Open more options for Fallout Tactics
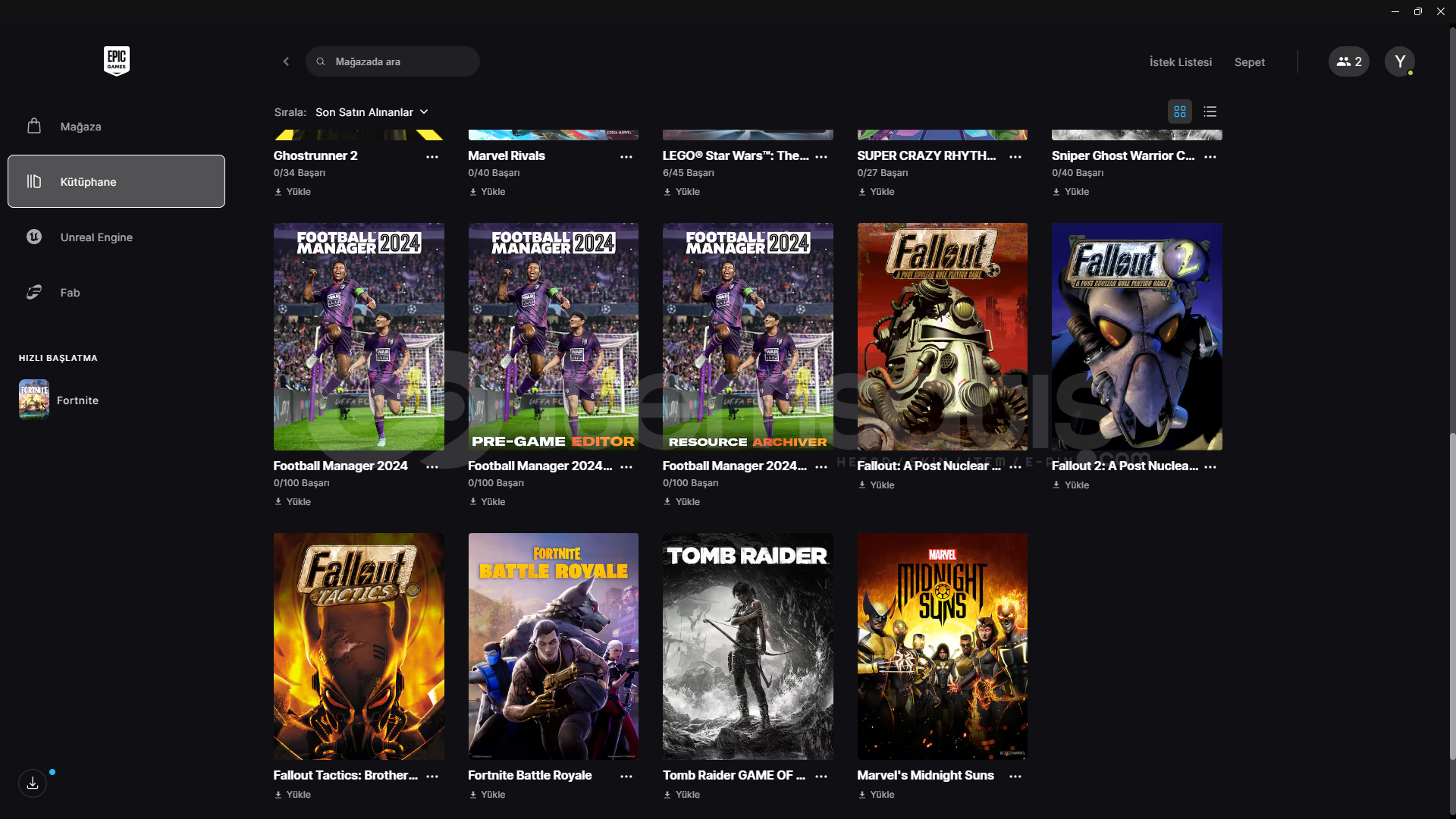Viewport: 1456px width, 819px height. coord(432,776)
